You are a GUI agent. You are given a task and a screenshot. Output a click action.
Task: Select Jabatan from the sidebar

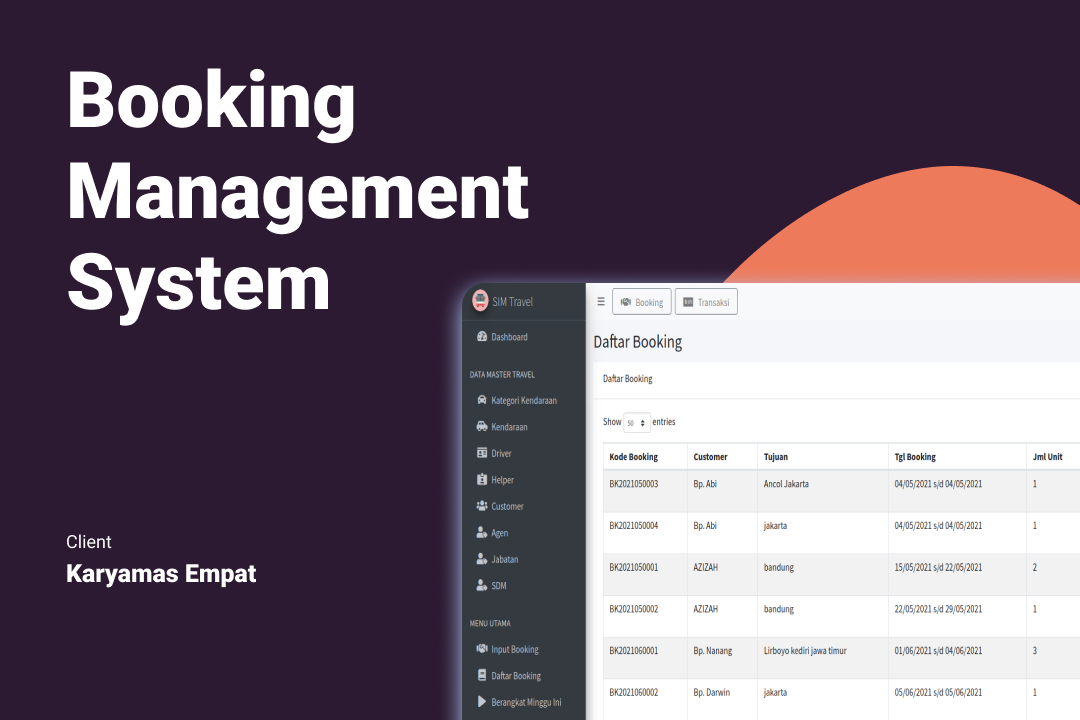(x=504, y=559)
